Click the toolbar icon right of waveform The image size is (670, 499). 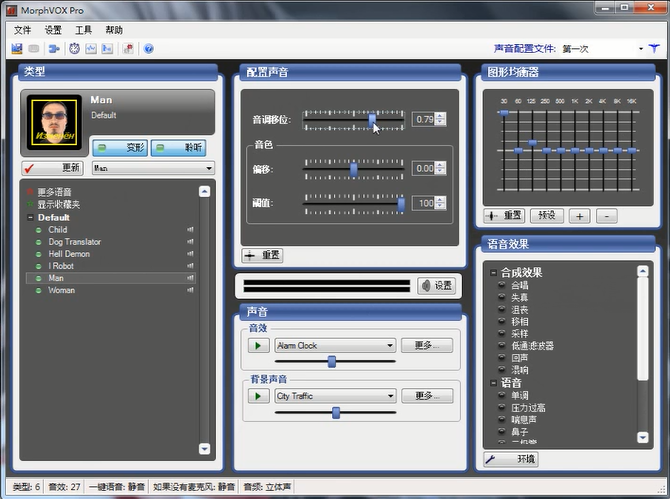[x=107, y=49]
